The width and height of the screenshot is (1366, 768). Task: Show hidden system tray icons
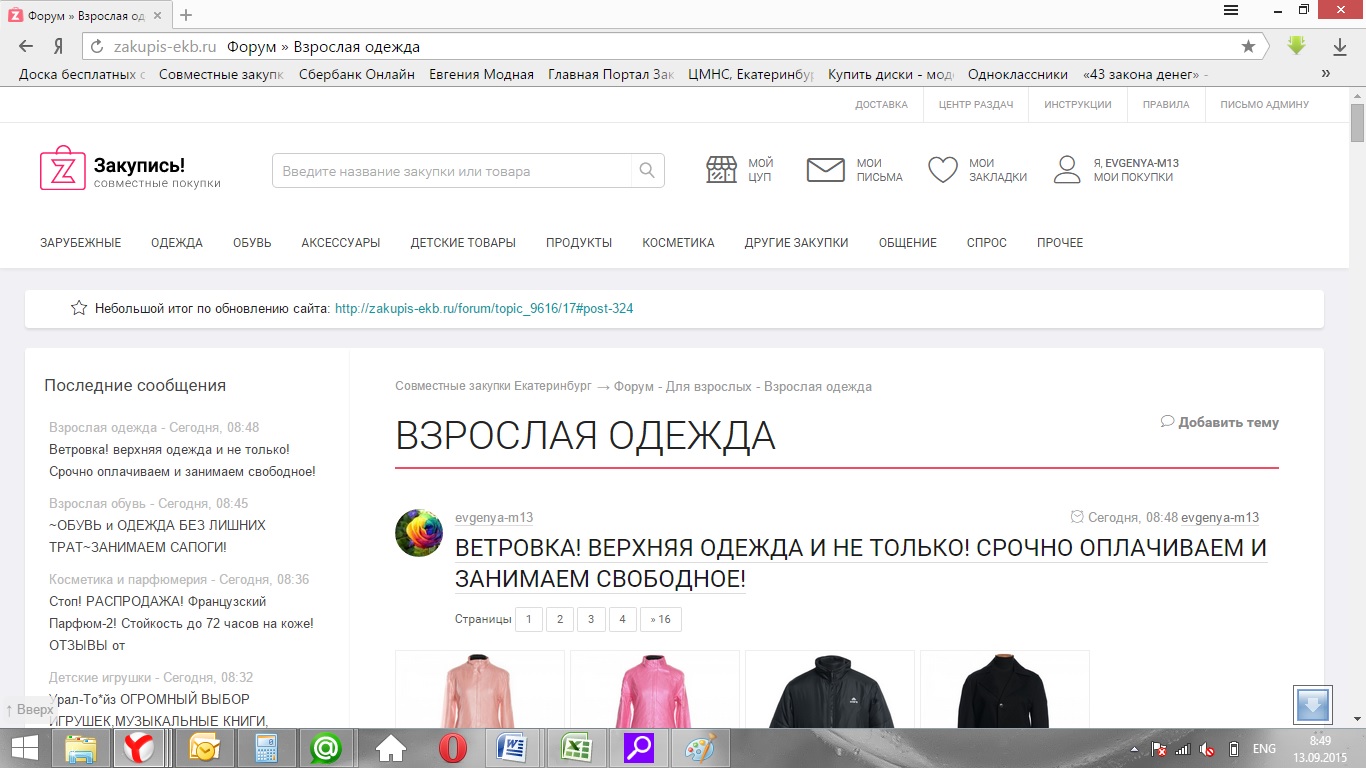(1135, 749)
